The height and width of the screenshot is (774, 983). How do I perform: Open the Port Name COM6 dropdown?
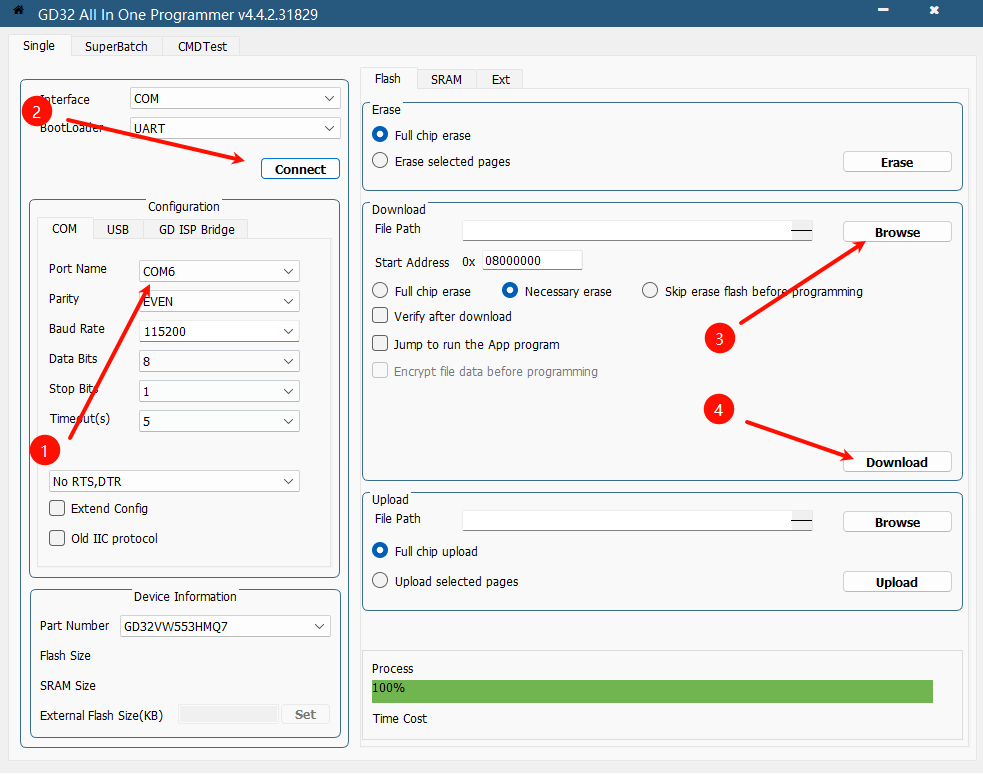click(219, 272)
